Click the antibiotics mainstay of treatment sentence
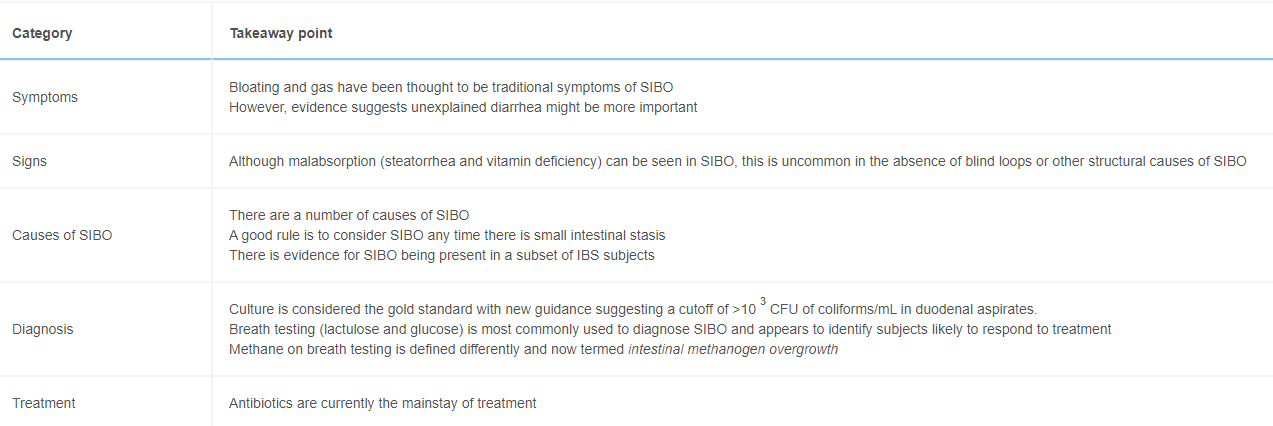 382,403
